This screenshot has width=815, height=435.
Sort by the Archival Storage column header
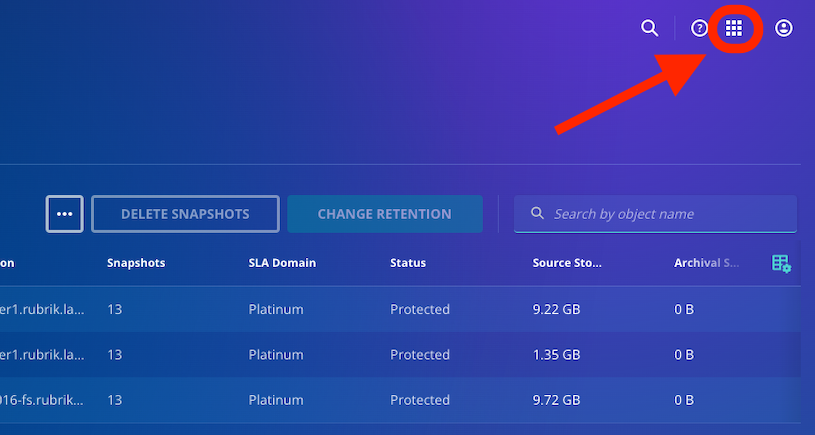(x=707, y=263)
